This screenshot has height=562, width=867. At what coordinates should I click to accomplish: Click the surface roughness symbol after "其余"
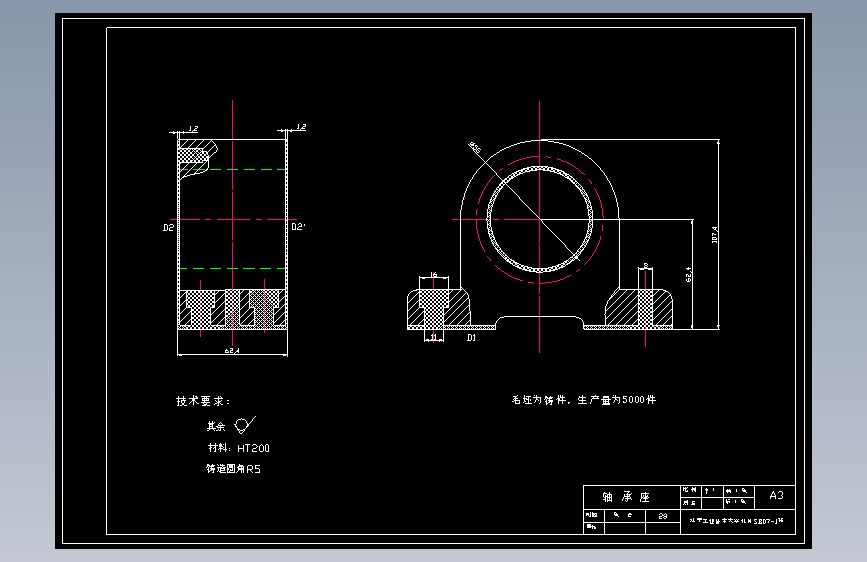244,425
